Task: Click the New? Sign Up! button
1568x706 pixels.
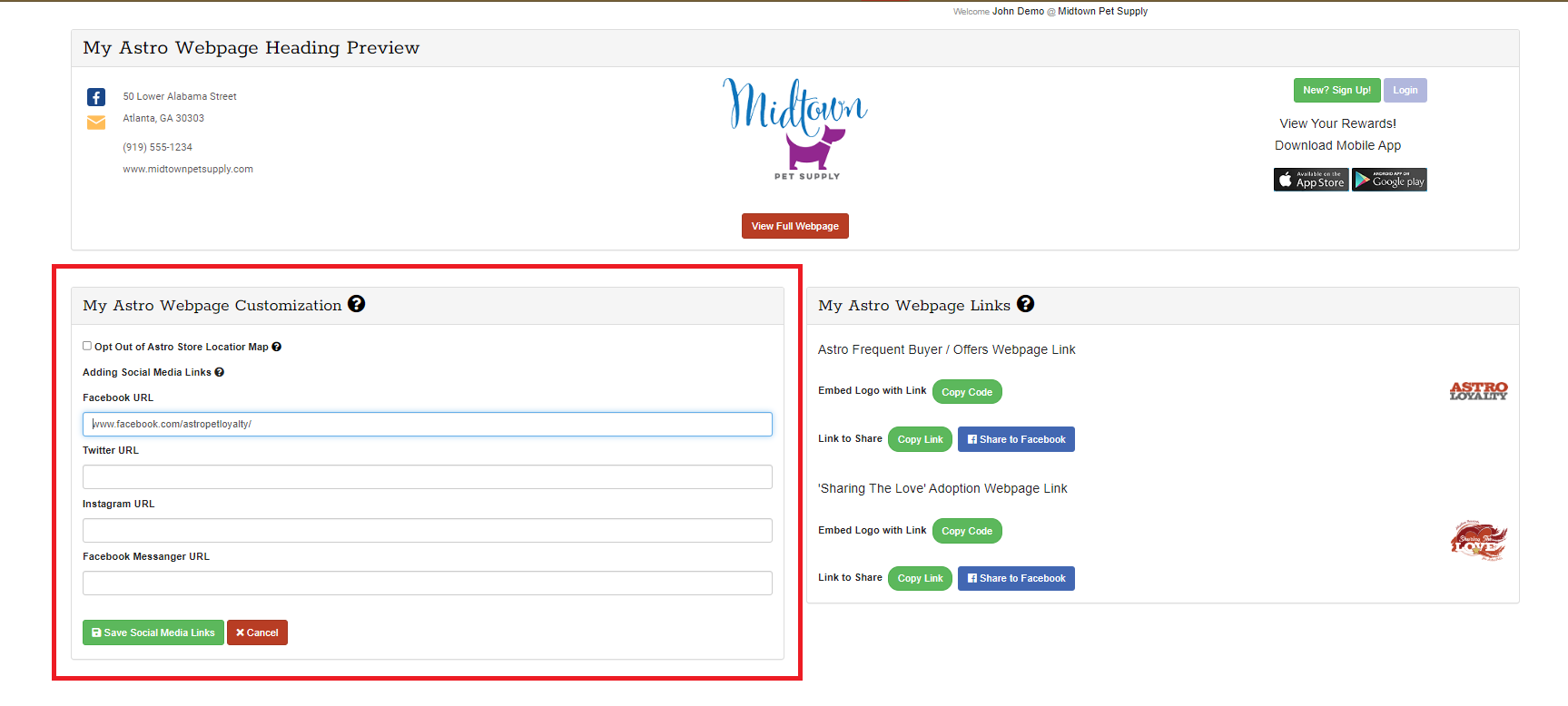Action: coord(1336,91)
